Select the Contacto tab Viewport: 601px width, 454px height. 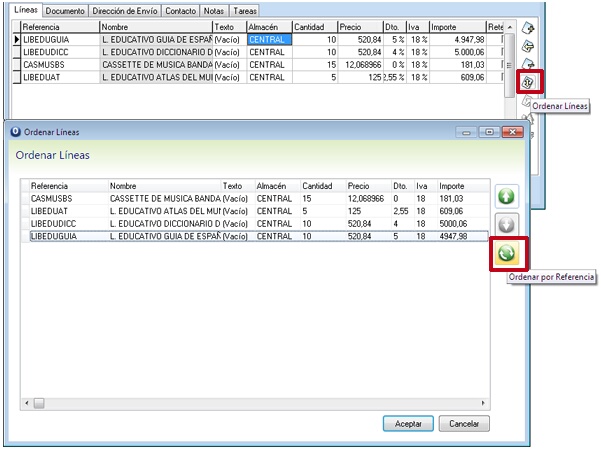pos(180,10)
